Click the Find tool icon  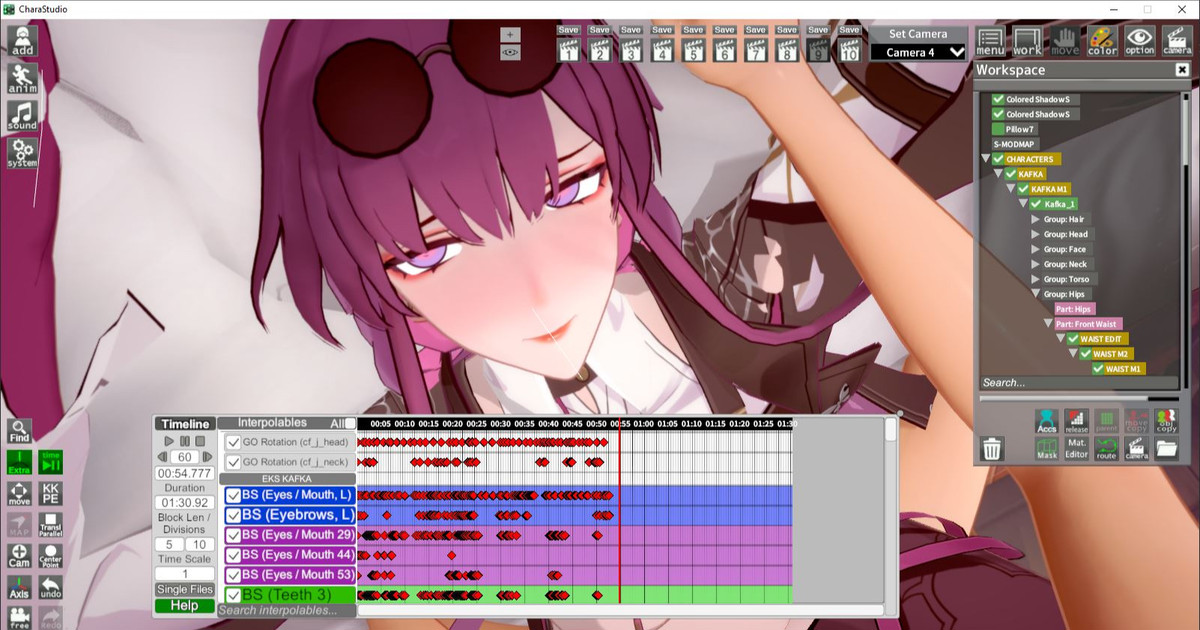tap(19, 431)
